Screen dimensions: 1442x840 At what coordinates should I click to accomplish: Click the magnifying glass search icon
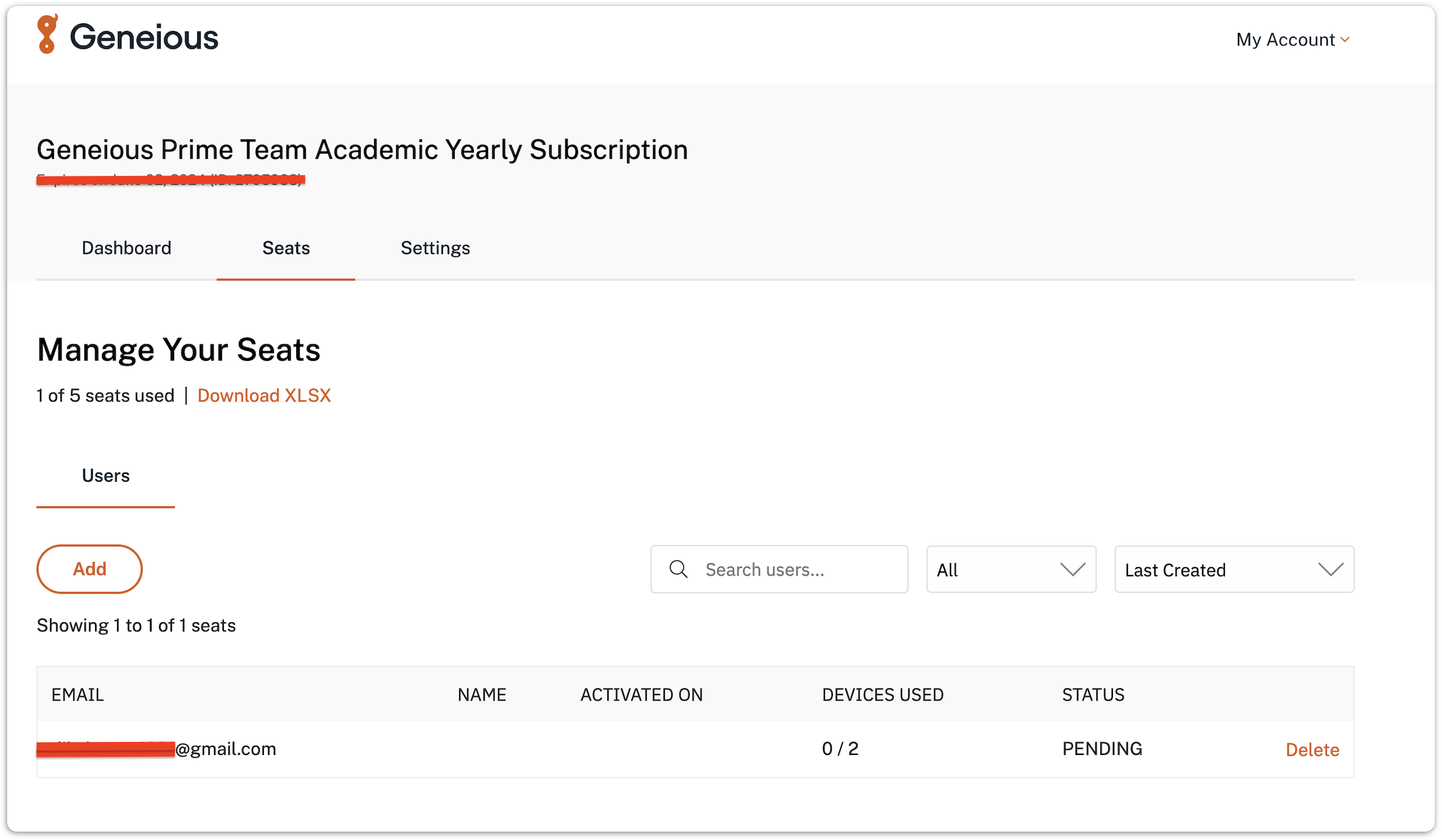678,569
